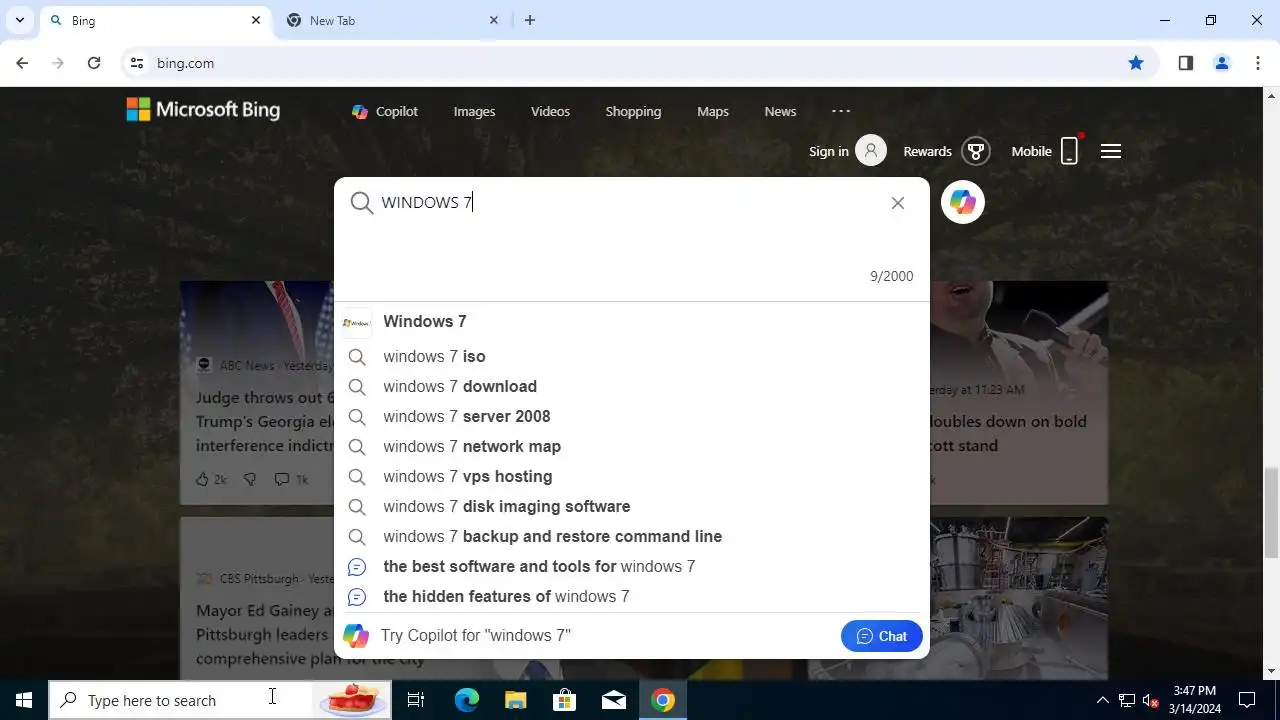
Task: Open the 'Judge throws out' news headline
Action: [x=265, y=422]
